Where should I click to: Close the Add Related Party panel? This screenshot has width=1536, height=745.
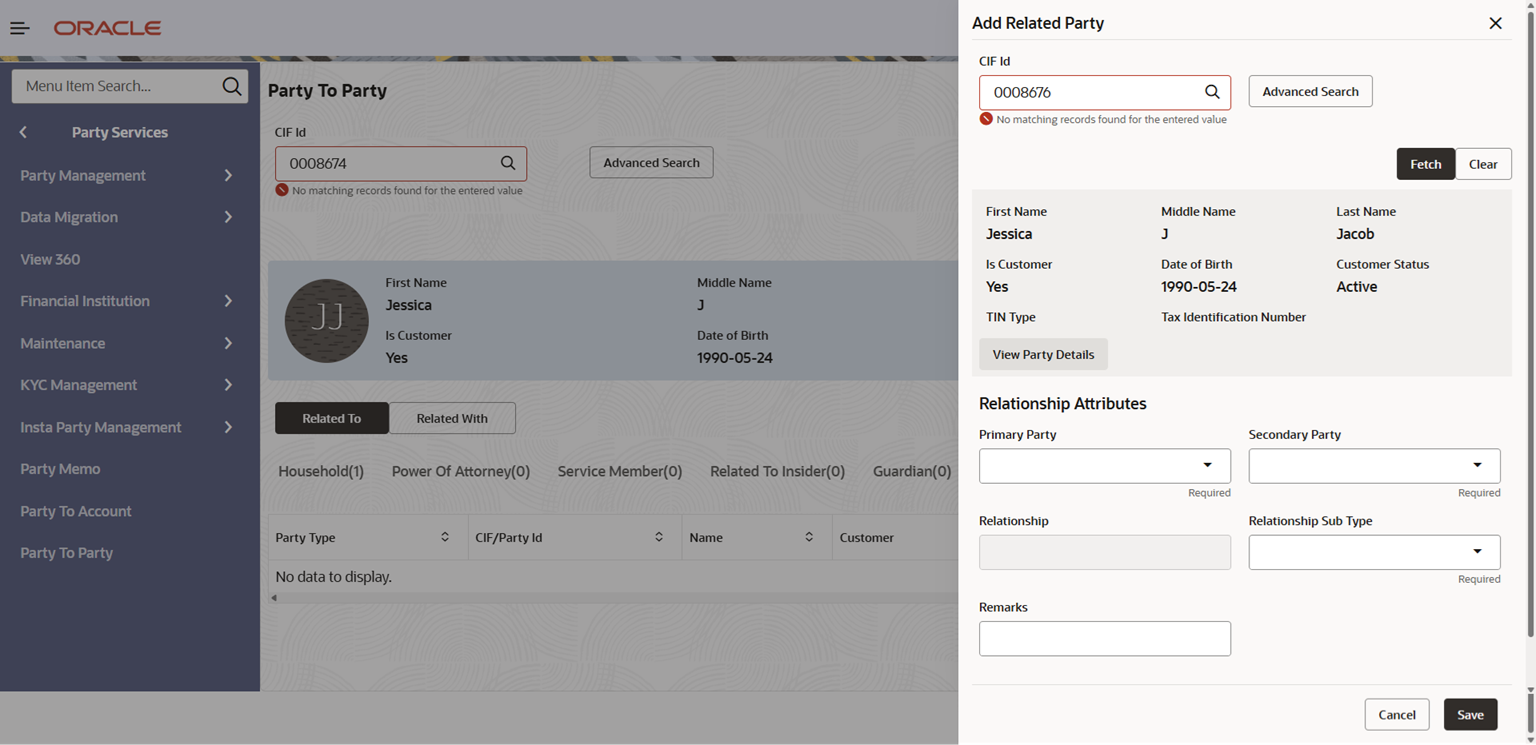1495,23
